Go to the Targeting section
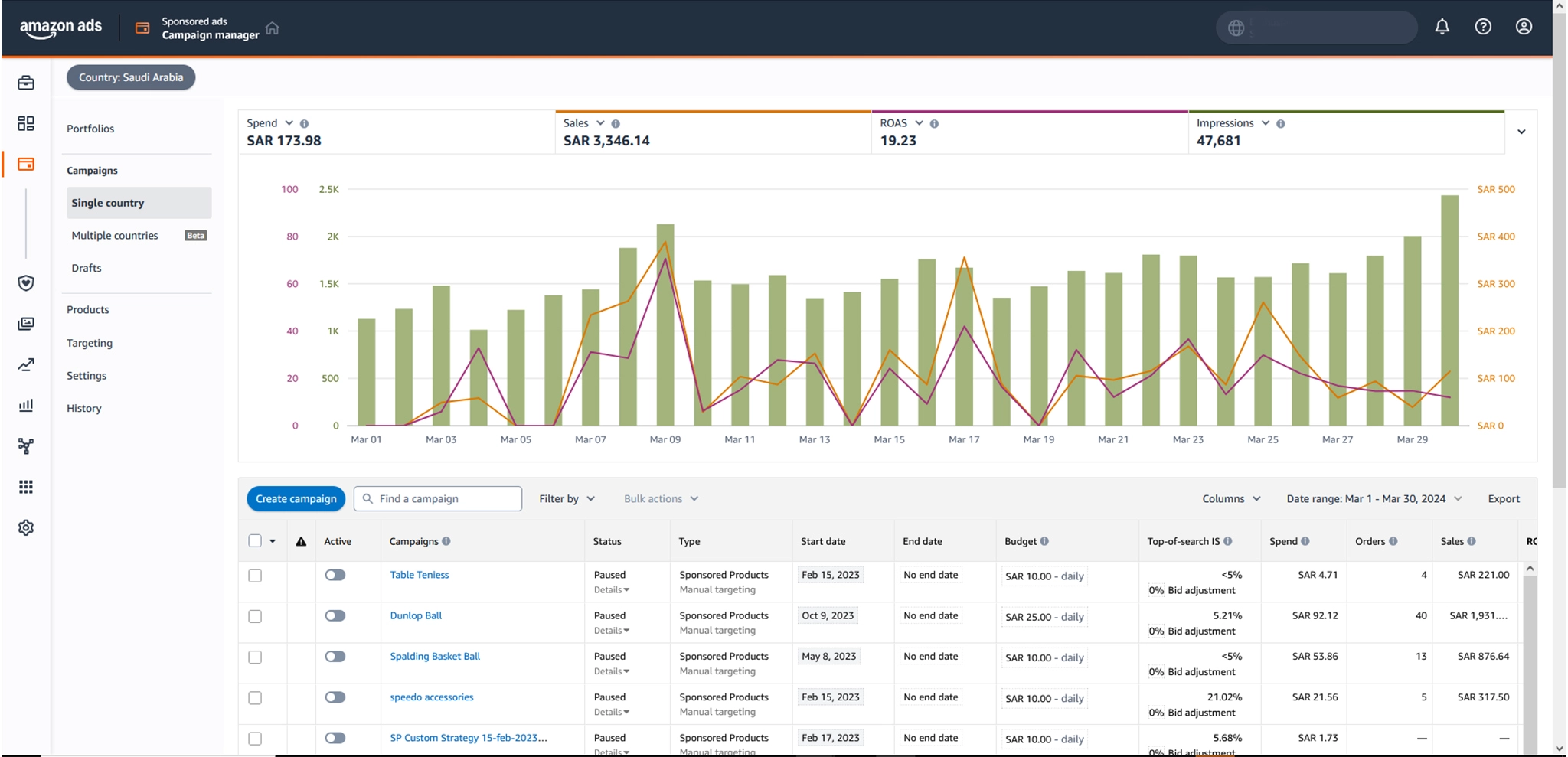This screenshot has width=1568, height=757. pyautogui.click(x=90, y=343)
